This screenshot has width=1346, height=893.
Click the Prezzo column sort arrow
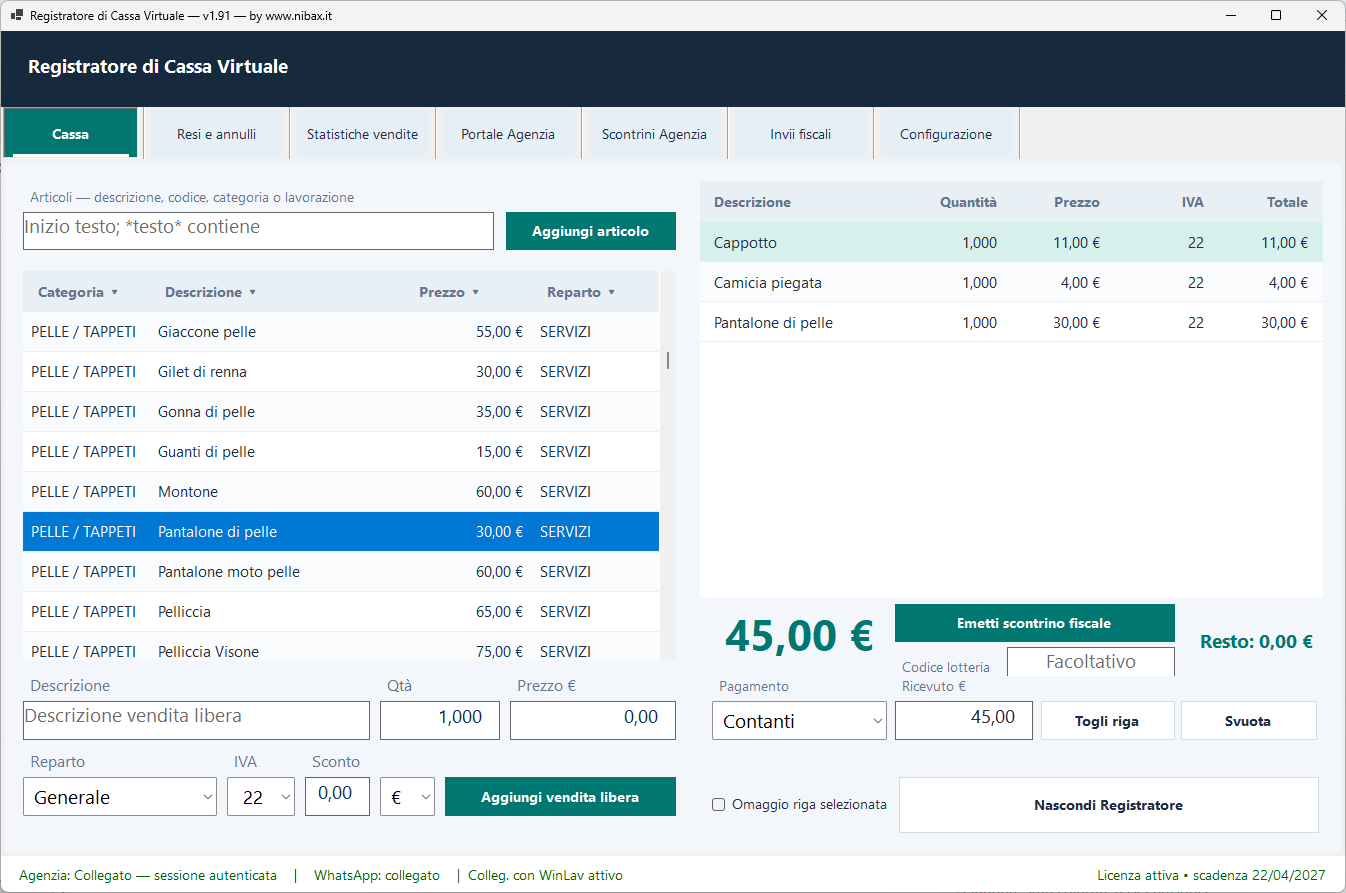point(475,293)
